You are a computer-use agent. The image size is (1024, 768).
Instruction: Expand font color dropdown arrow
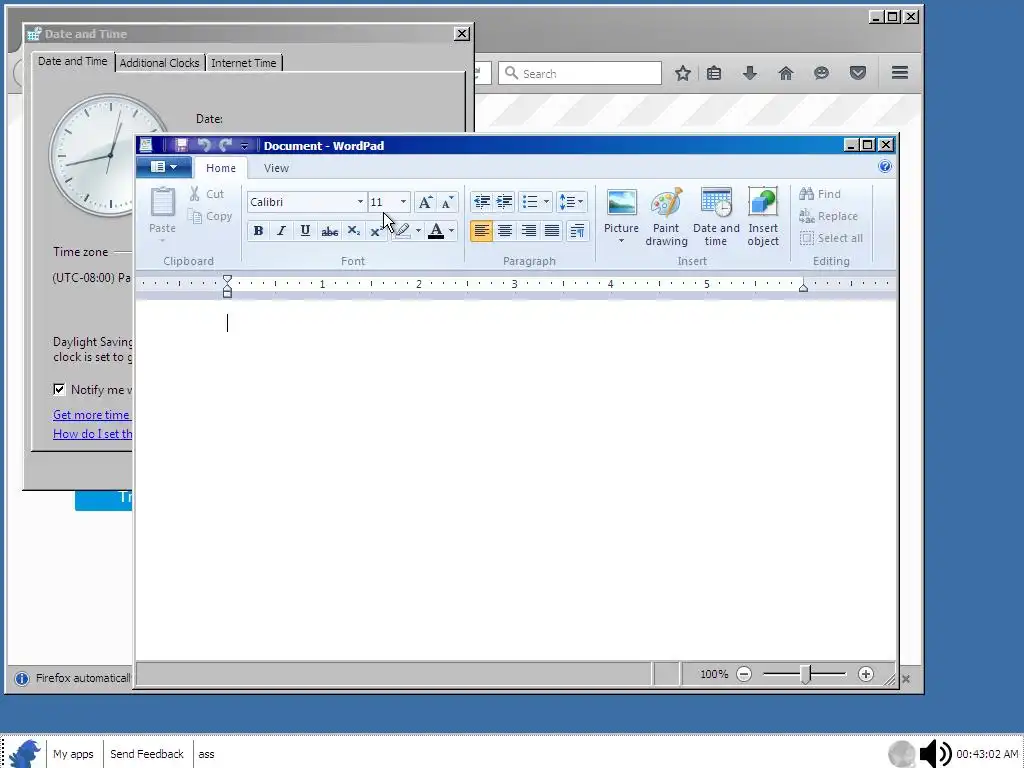click(x=451, y=231)
